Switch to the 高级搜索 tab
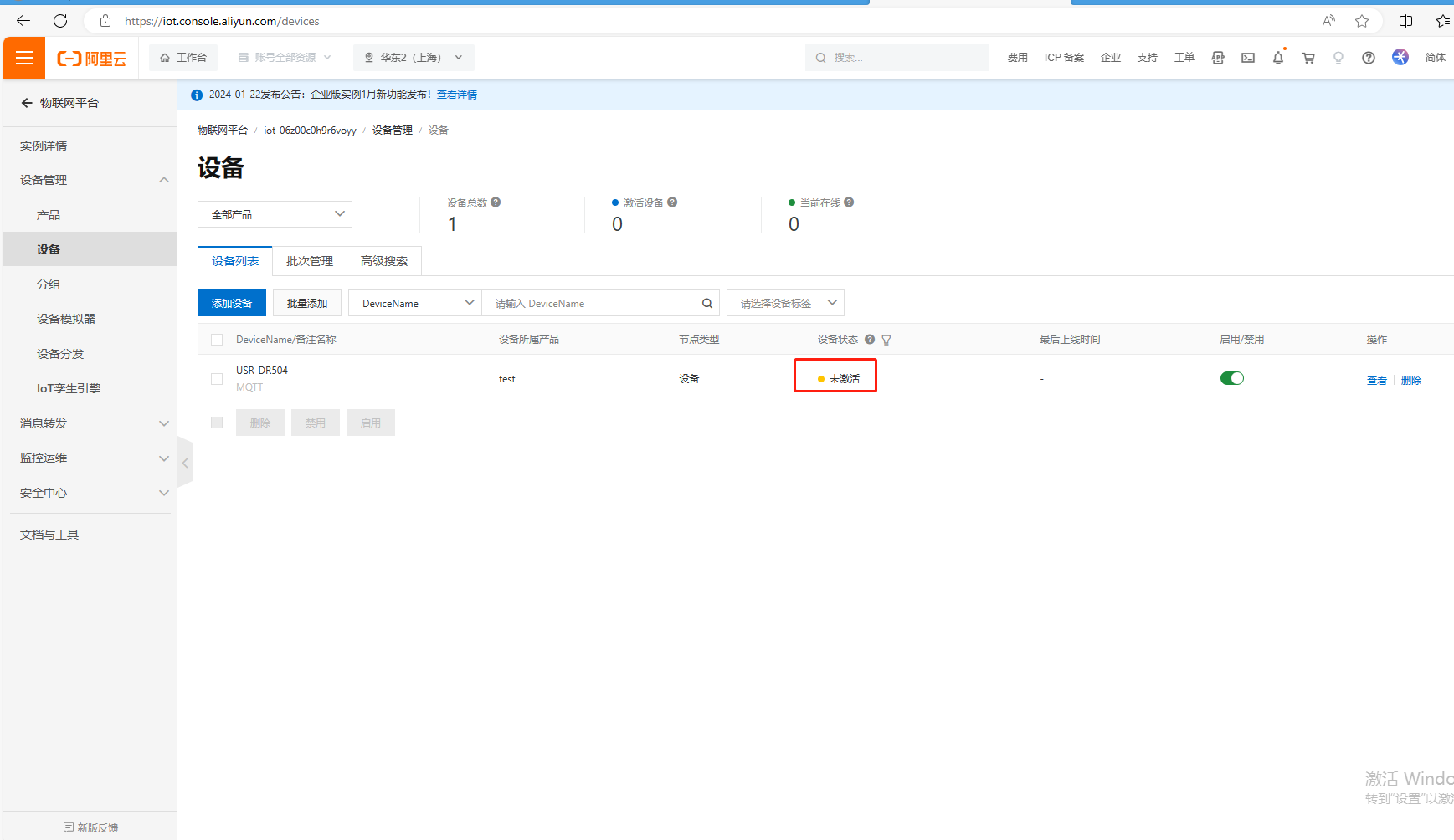This screenshot has width=1454, height=840. pos(384,261)
